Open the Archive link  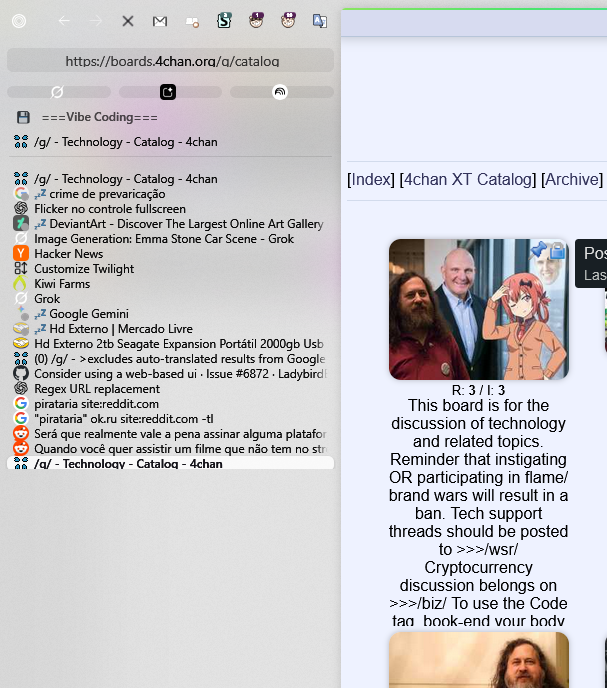(572, 179)
